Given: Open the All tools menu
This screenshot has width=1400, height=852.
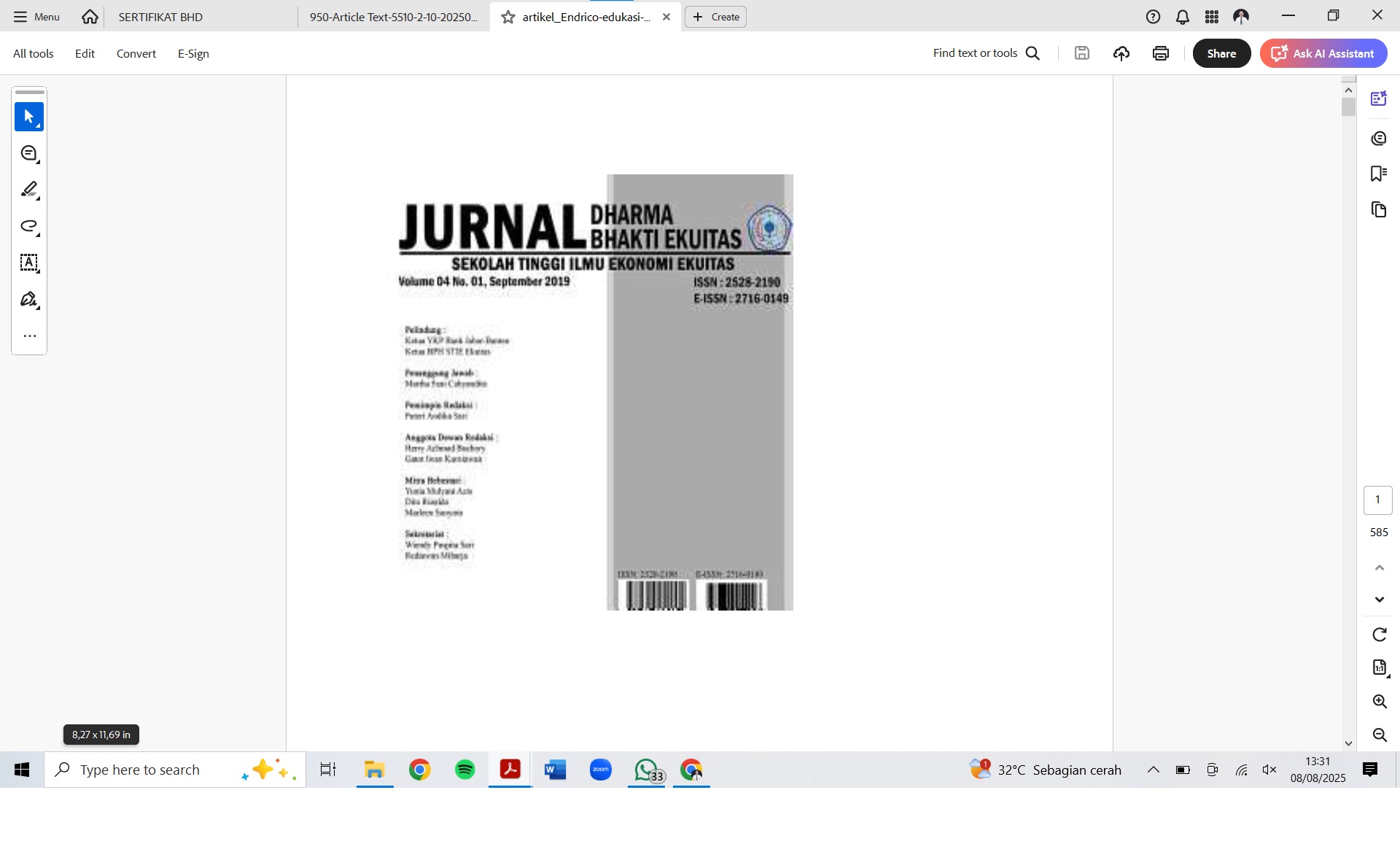Looking at the screenshot, I should [34, 53].
